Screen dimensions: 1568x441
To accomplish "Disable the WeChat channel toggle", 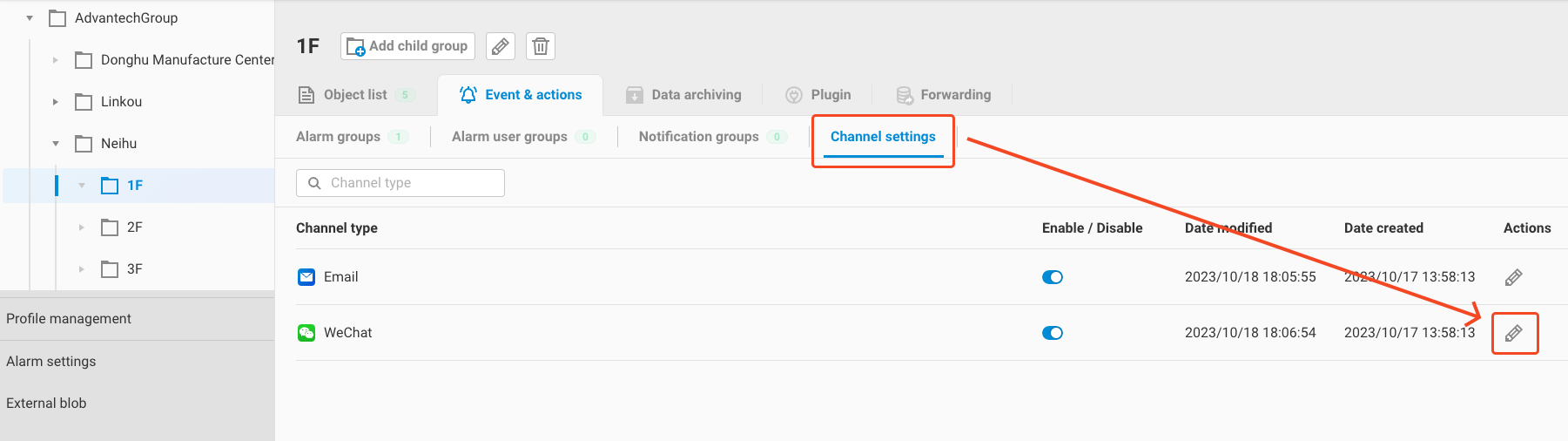I will tap(1052, 333).
